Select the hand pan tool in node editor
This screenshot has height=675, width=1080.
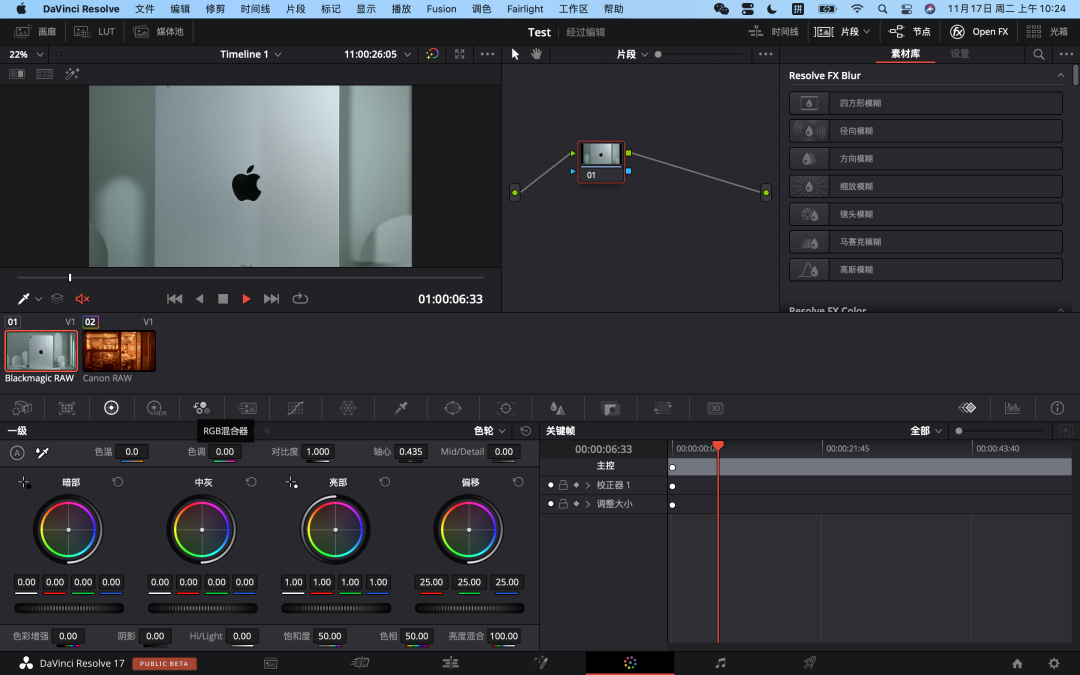tap(536, 54)
